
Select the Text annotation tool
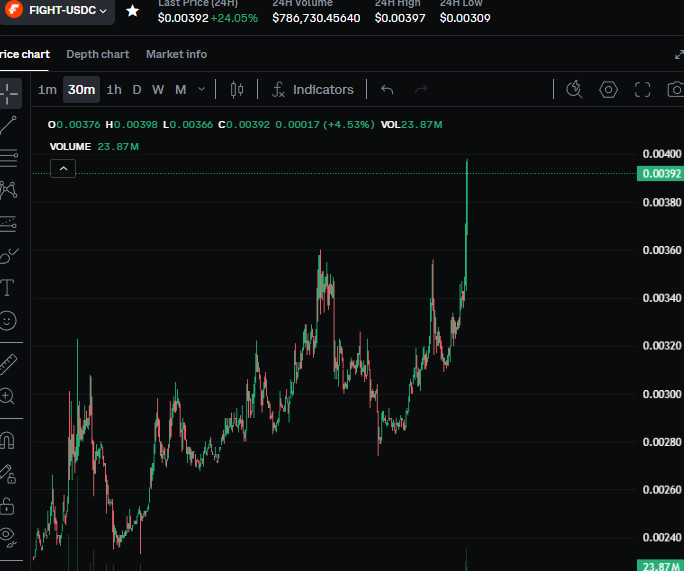[x=7, y=288]
